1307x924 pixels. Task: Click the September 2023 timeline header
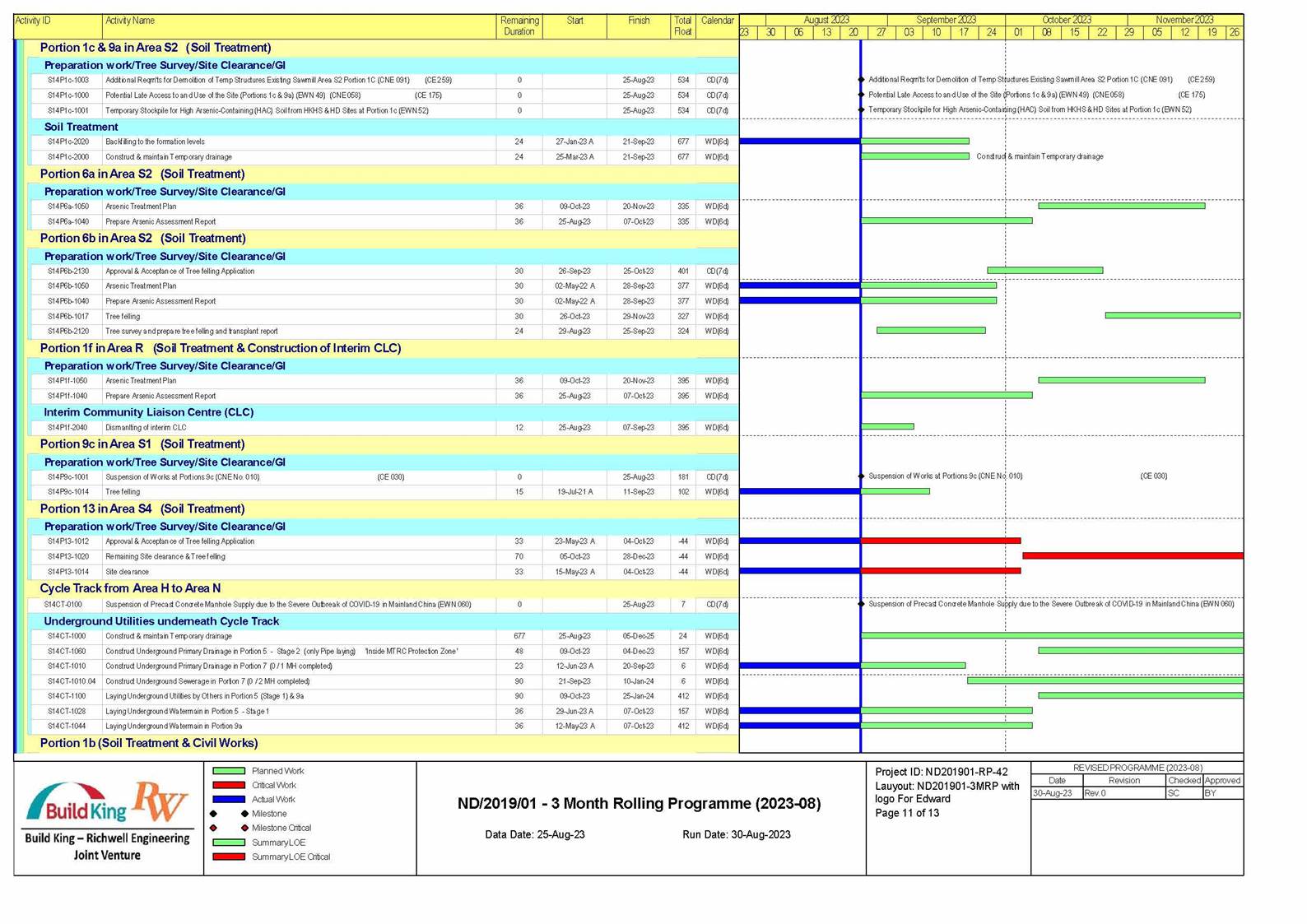(946, 20)
